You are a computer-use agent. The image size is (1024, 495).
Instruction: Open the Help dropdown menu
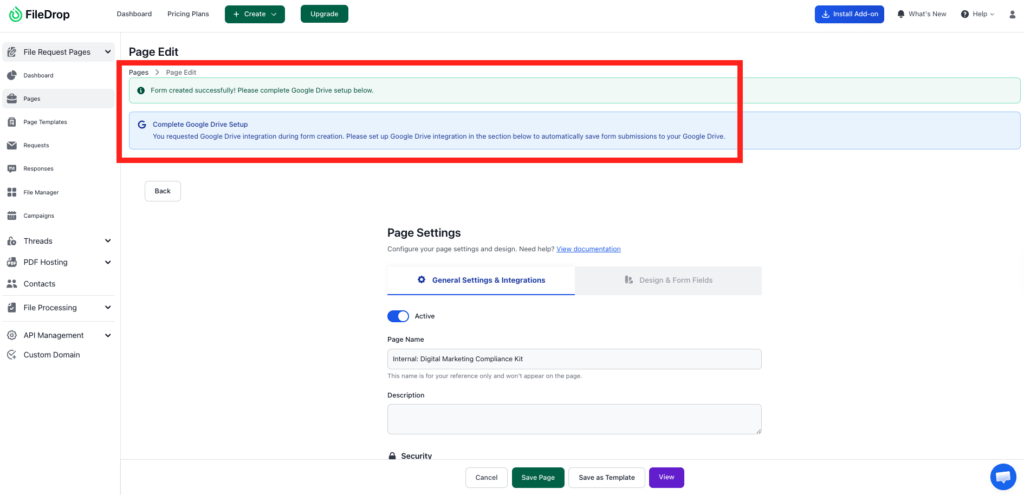coord(978,14)
